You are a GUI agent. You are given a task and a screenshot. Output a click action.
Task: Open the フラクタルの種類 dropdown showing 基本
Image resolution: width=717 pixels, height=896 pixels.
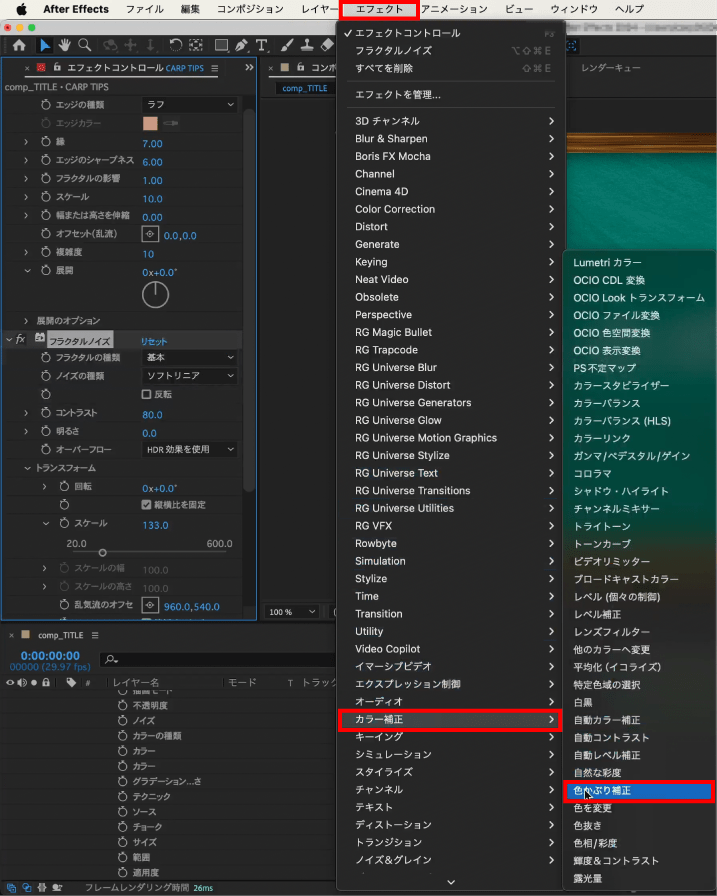pos(189,357)
